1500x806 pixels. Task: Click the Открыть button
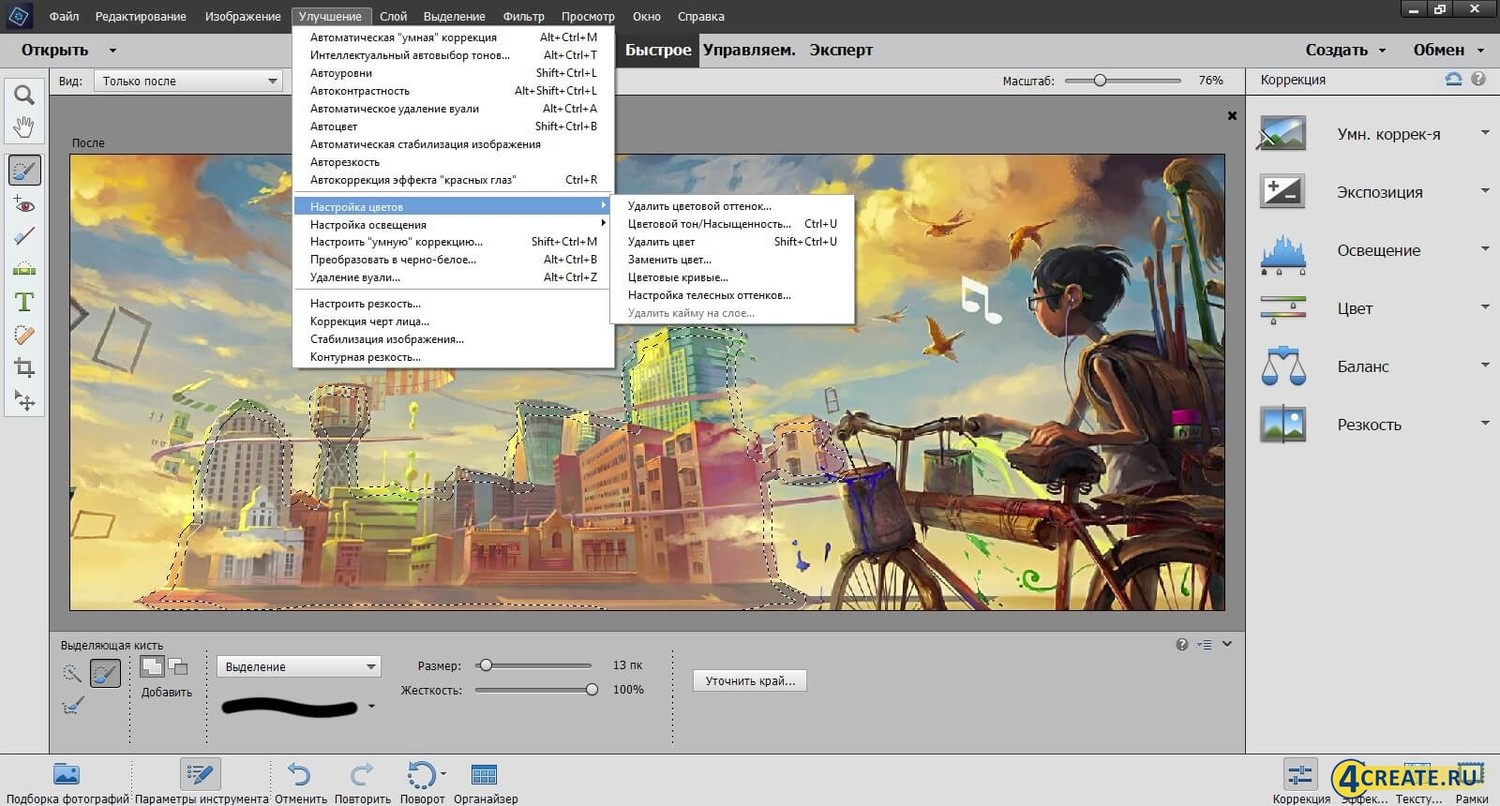pyautogui.click(x=55, y=50)
